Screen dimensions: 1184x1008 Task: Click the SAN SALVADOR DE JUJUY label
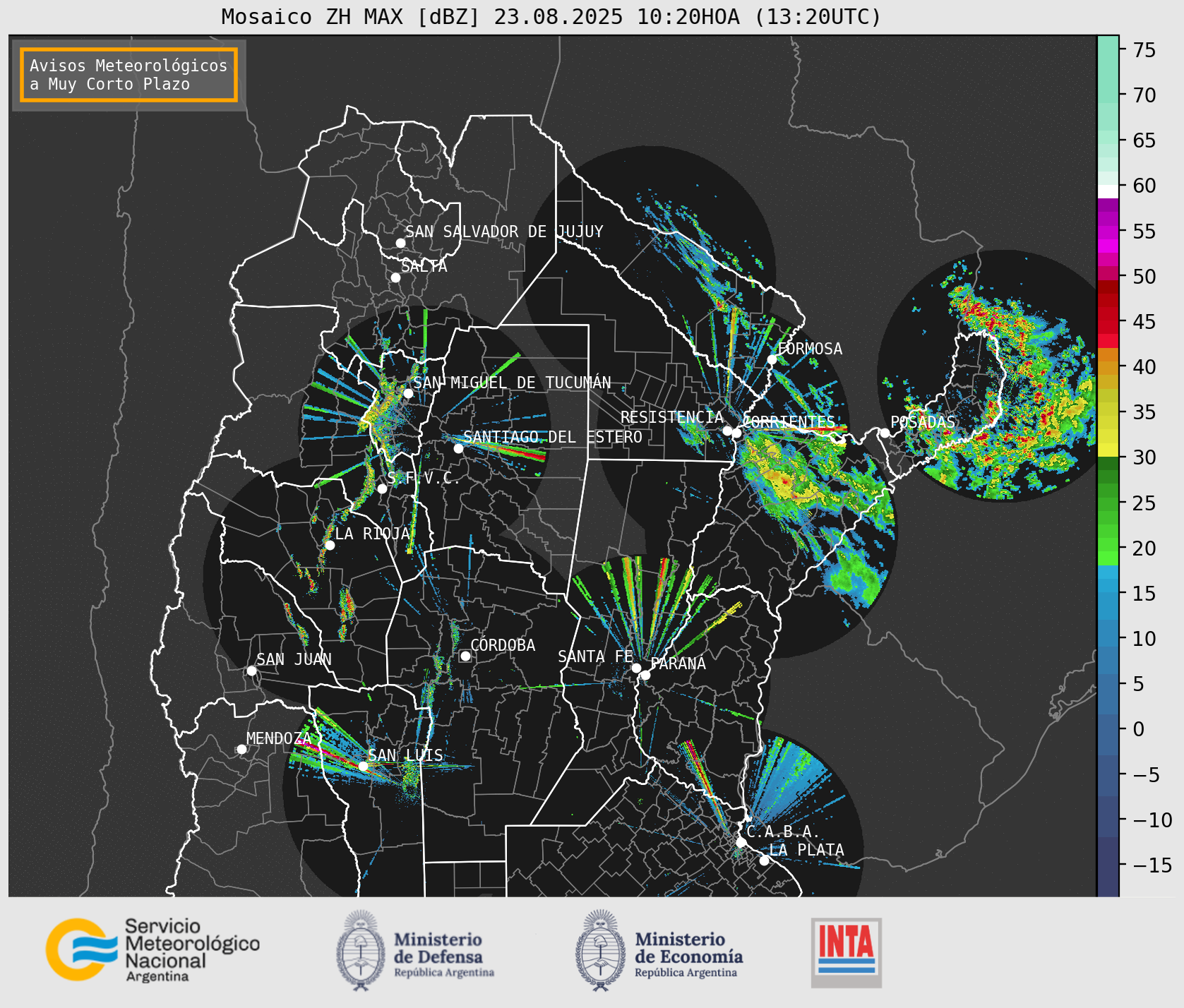point(504,232)
